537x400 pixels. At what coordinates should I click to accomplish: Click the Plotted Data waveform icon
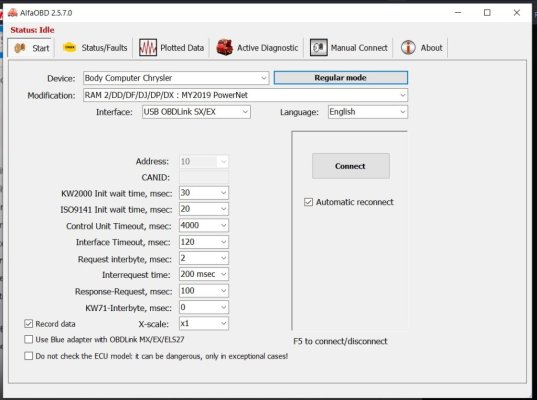[x=148, y=48]
